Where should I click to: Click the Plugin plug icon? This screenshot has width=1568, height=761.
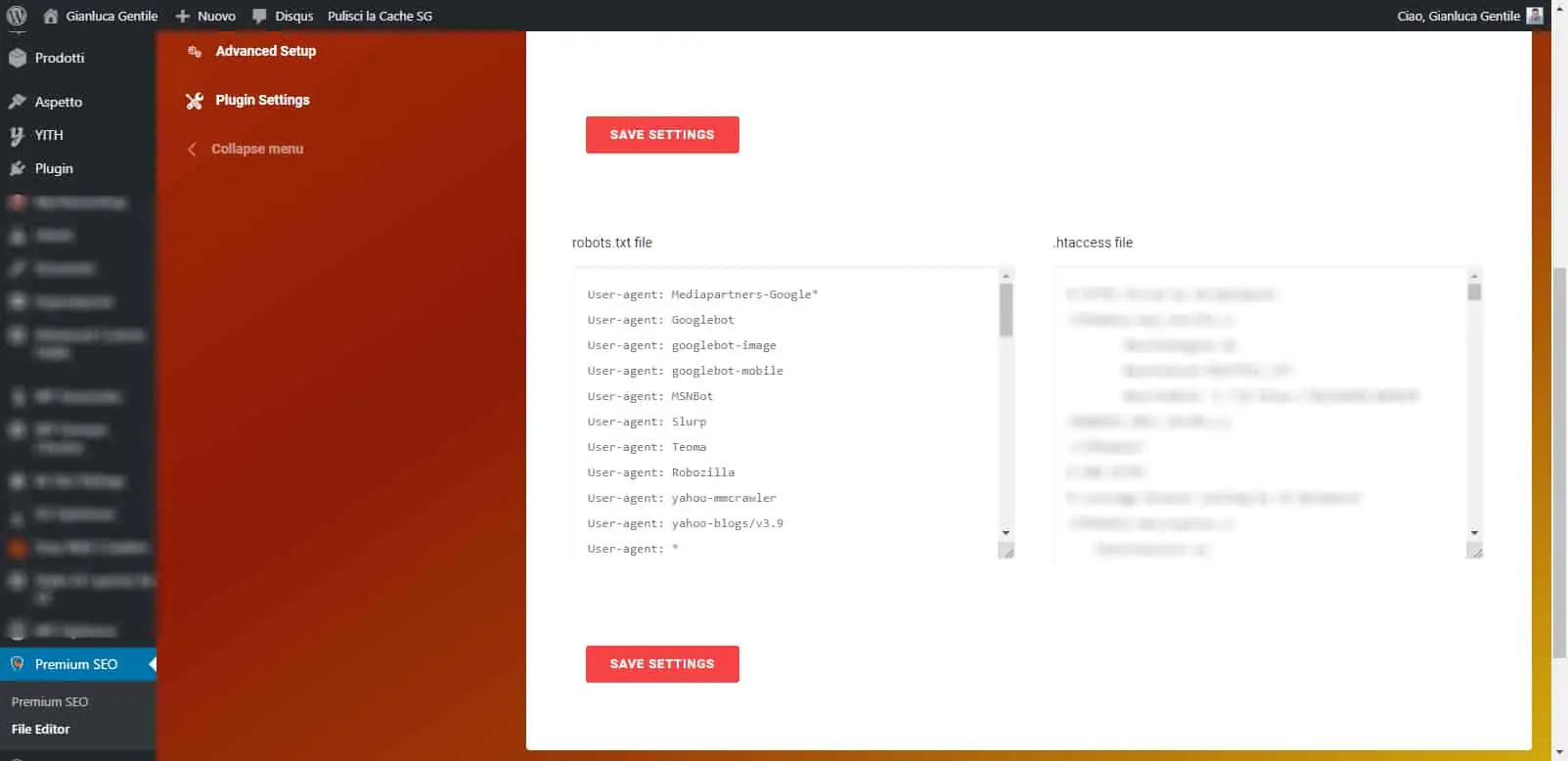click(x=17, y=168)
